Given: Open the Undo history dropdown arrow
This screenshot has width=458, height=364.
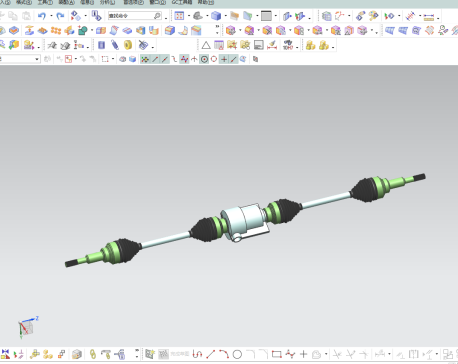Looking at the screenshot, I should click(x=51, y=16).
